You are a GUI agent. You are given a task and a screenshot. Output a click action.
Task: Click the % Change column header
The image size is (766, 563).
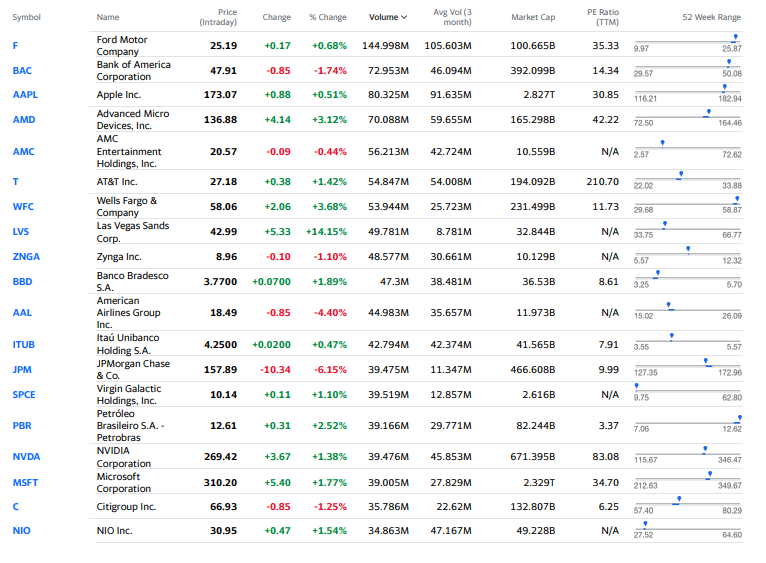[x=328, y=17]
